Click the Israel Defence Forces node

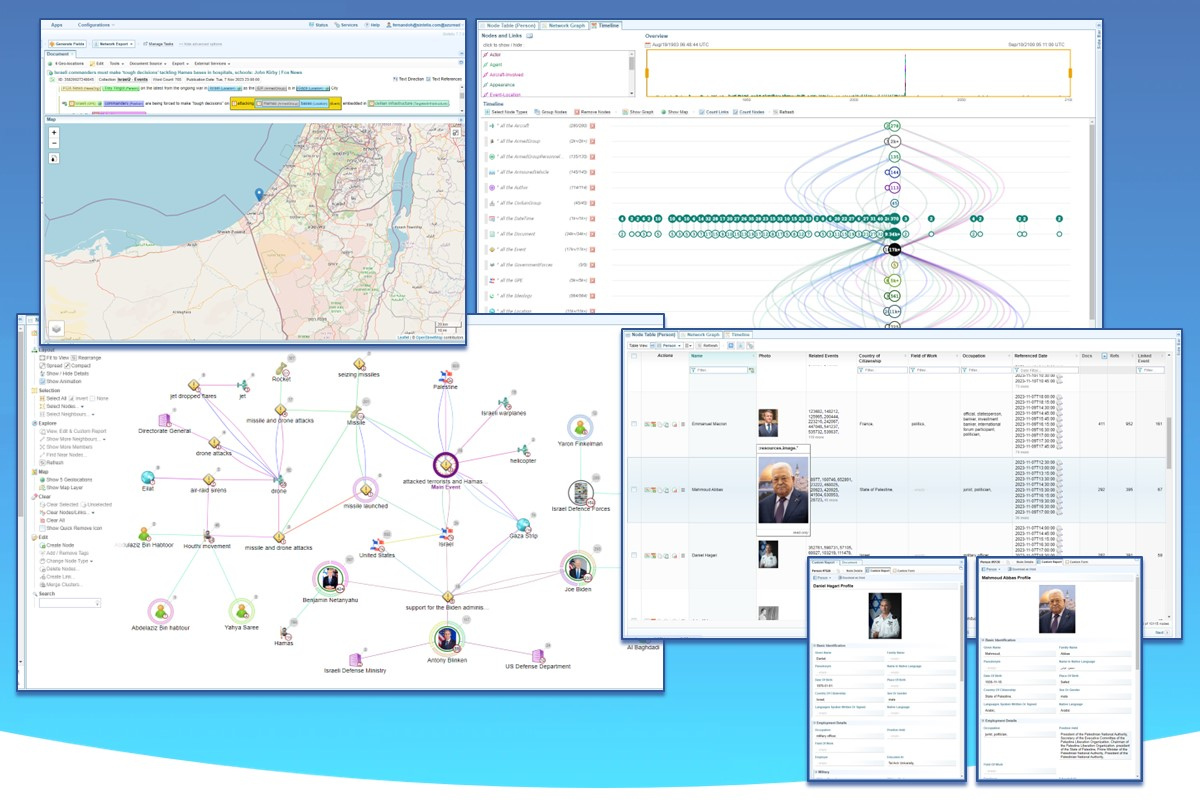pos(581,493)
